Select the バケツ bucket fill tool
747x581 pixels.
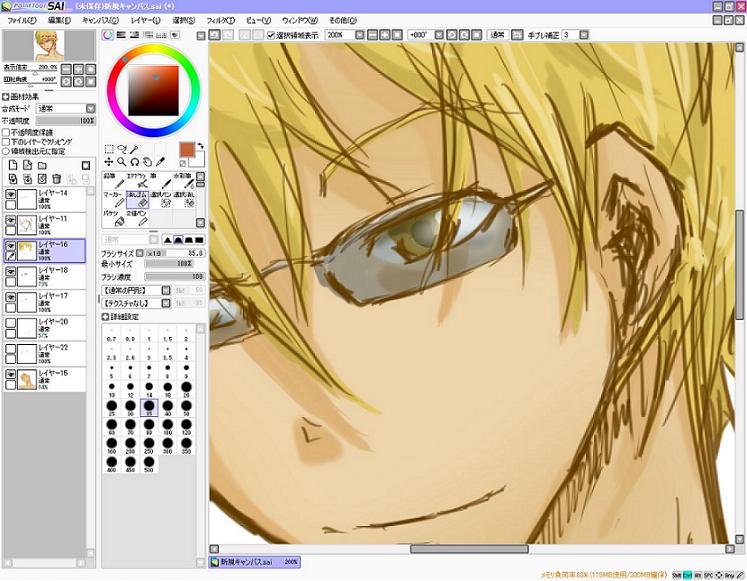[x=114, y=219]
